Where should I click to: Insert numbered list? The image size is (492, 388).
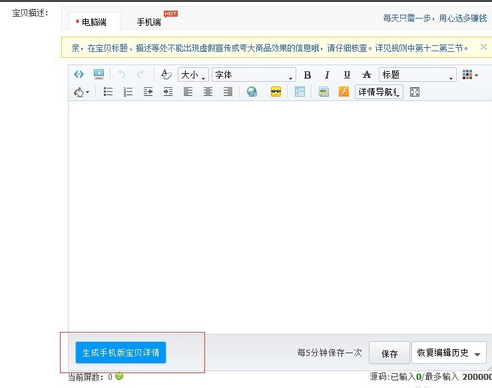[x=128, y=92]
